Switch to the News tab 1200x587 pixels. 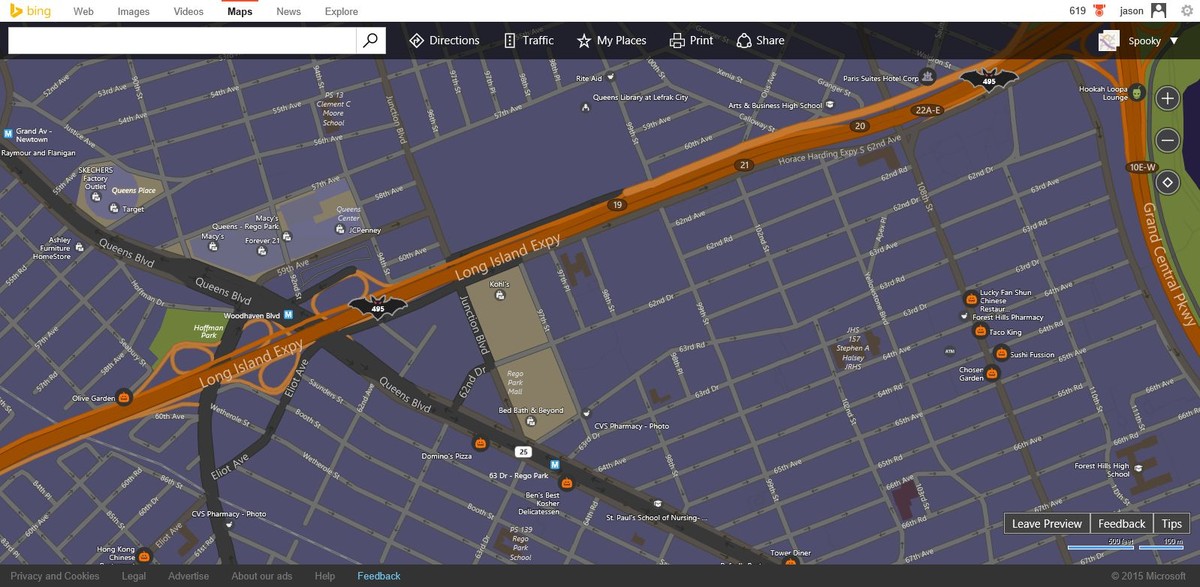pyautogui.click(x=288, y=12)
